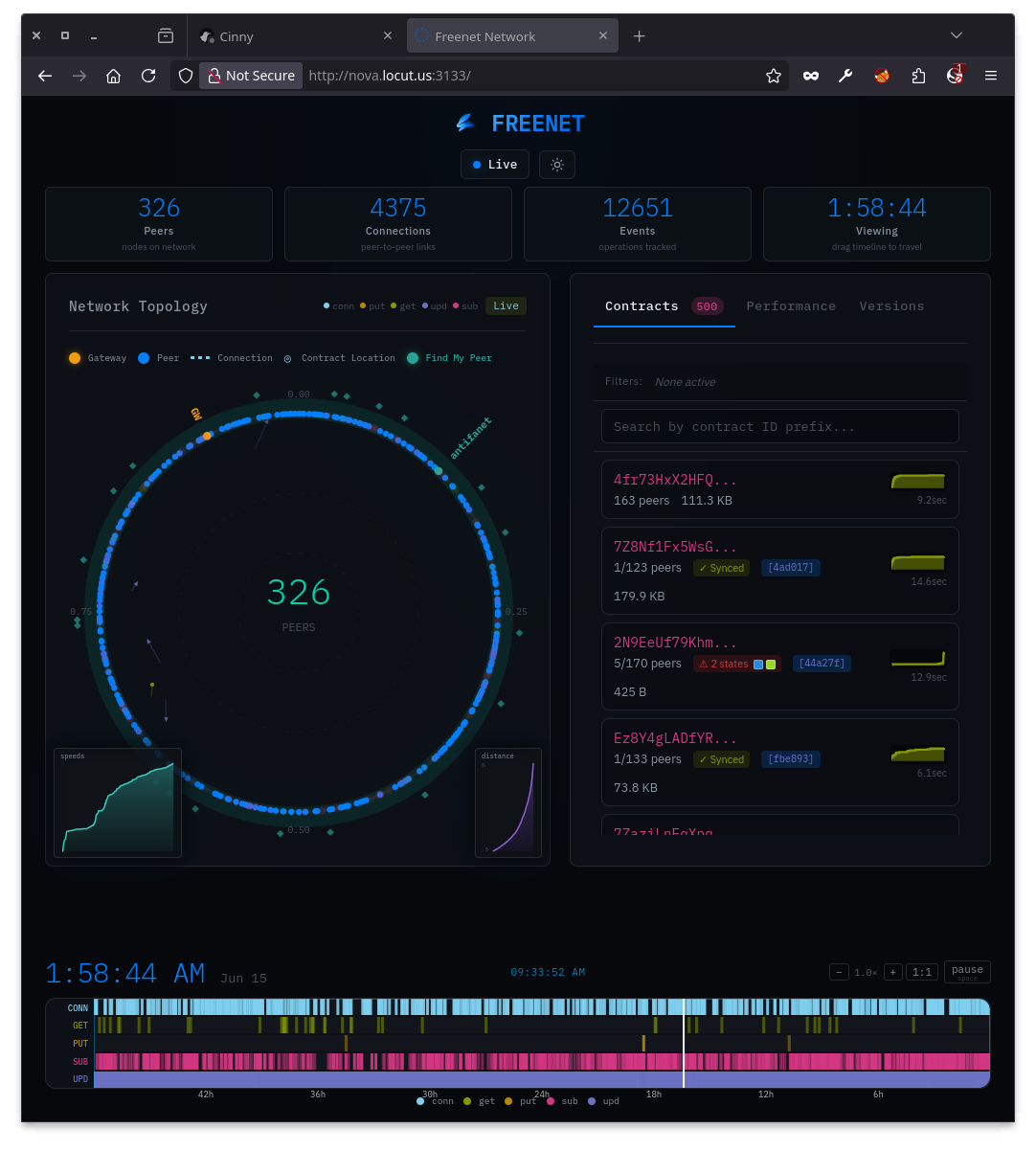Focus the contract ID prefix search field

click(780, 427)
